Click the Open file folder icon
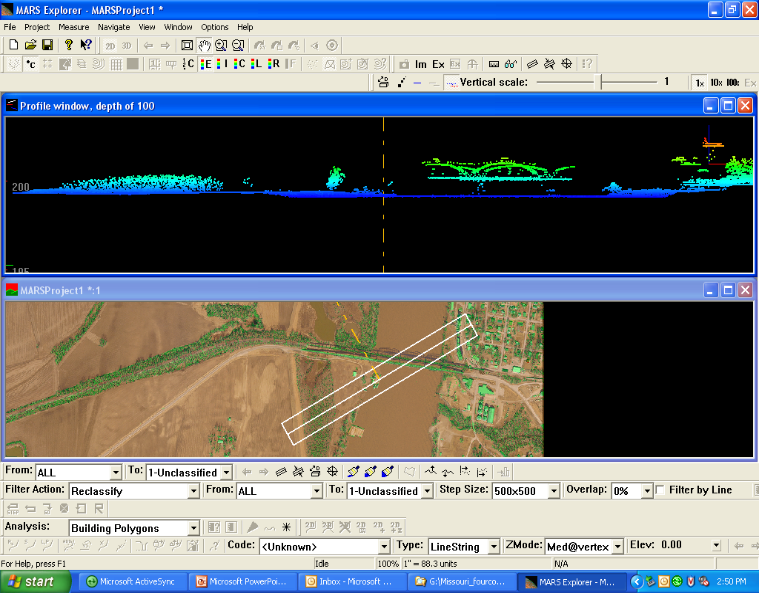This screenshot has width=759, height=593. coord(30,45)
